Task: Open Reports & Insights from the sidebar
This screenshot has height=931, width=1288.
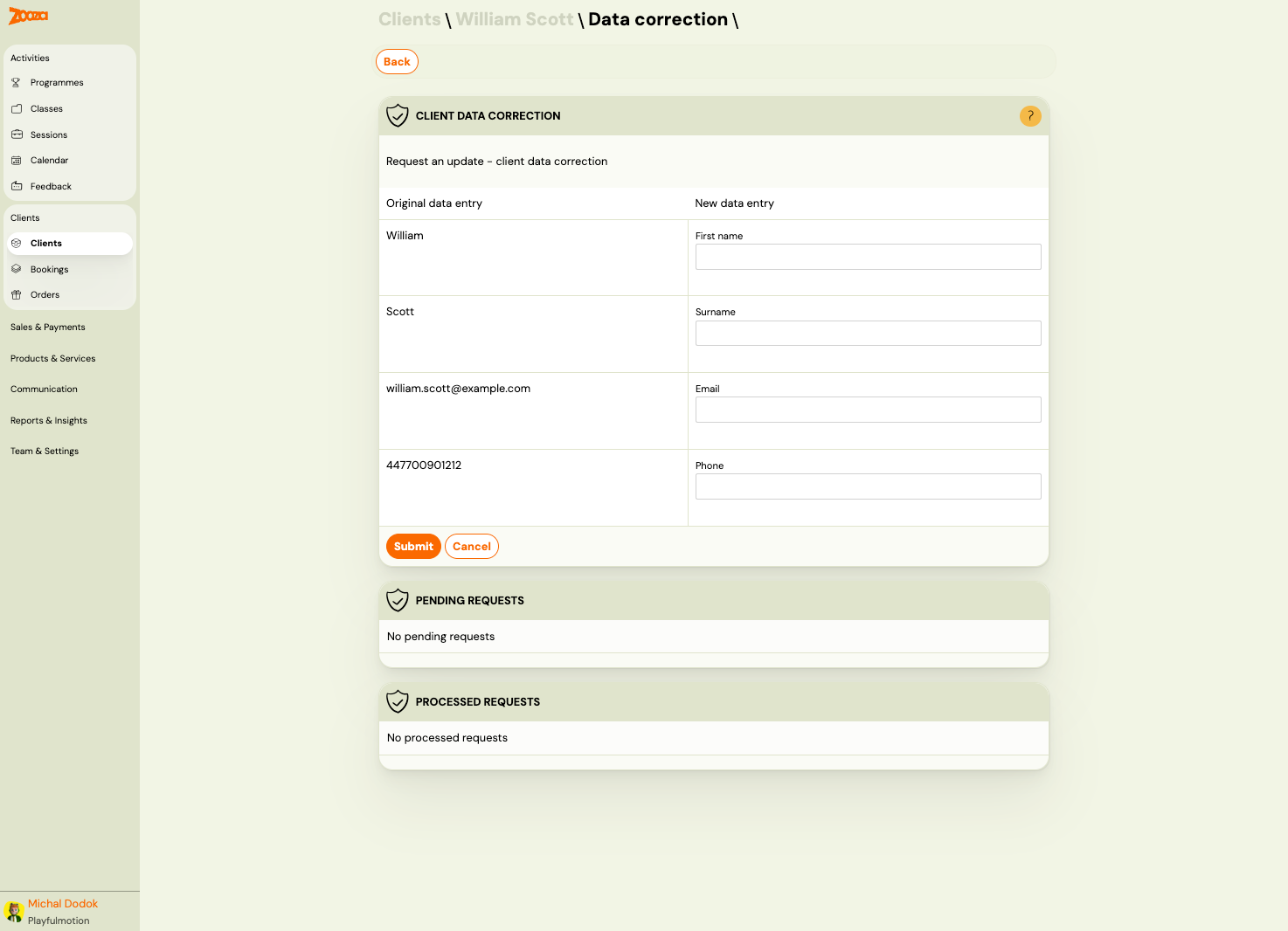Action: tap(48, 420)
